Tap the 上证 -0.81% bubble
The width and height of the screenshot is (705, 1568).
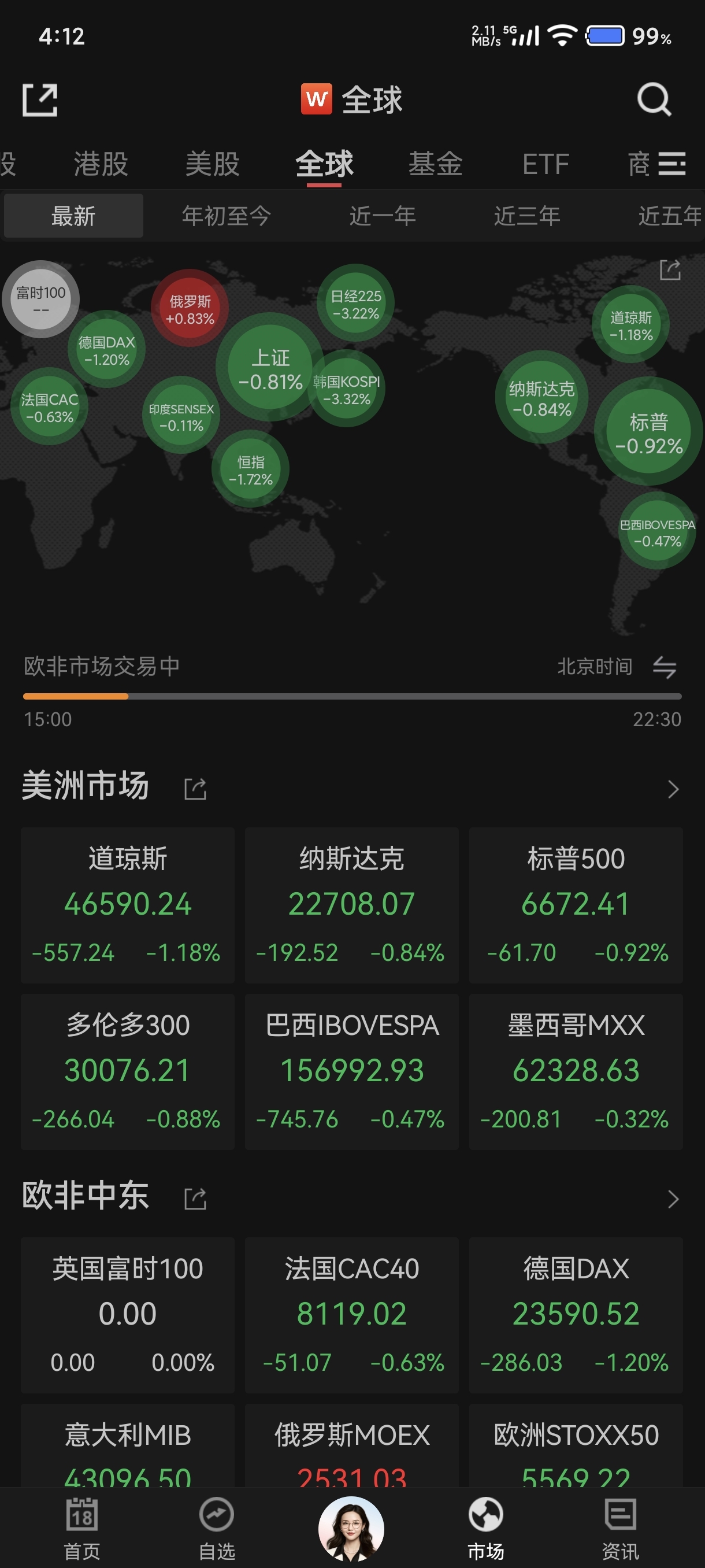click(x=270, y=367)
